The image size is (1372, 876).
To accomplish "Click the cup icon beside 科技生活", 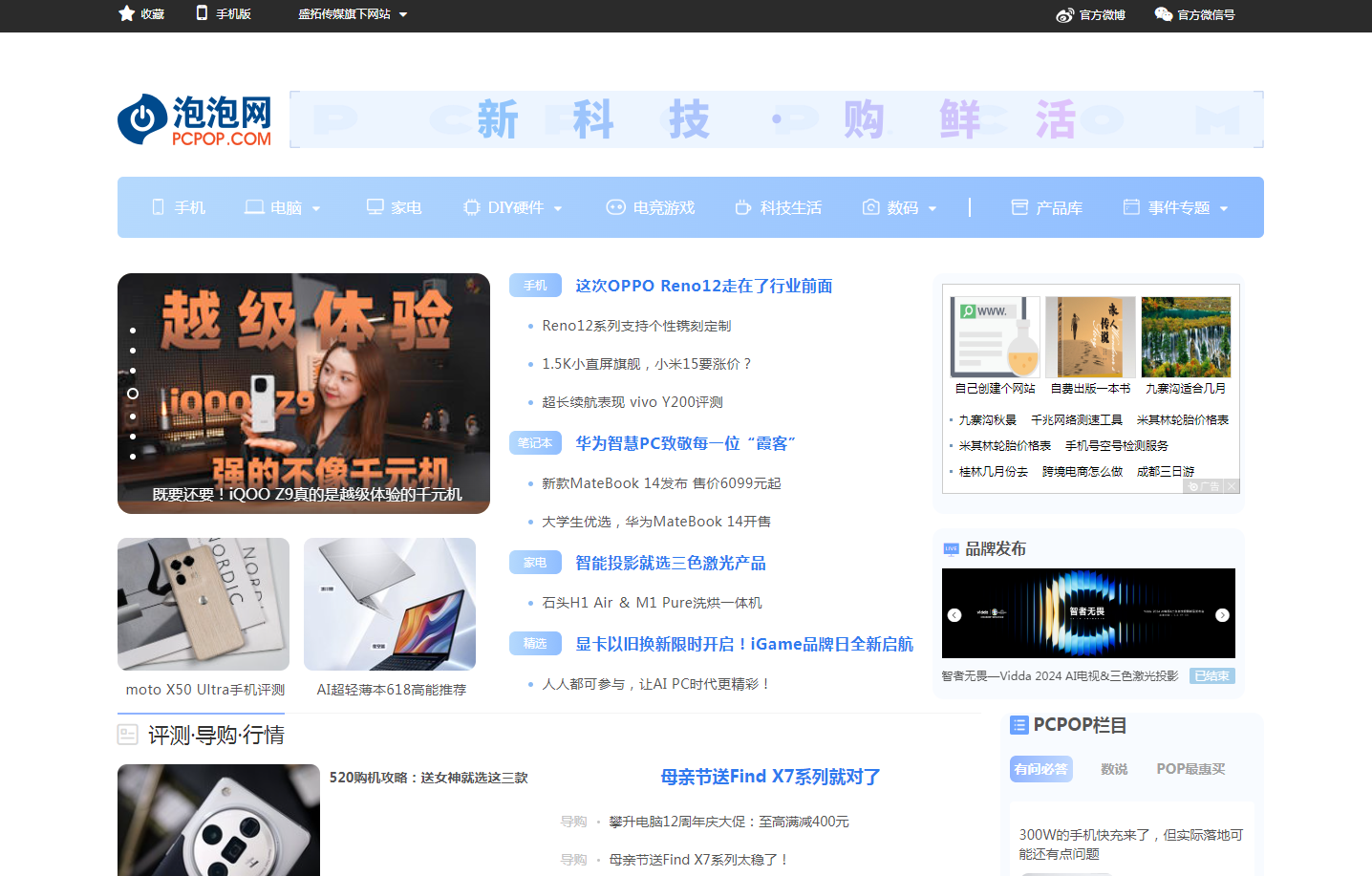I will (743, 207).
